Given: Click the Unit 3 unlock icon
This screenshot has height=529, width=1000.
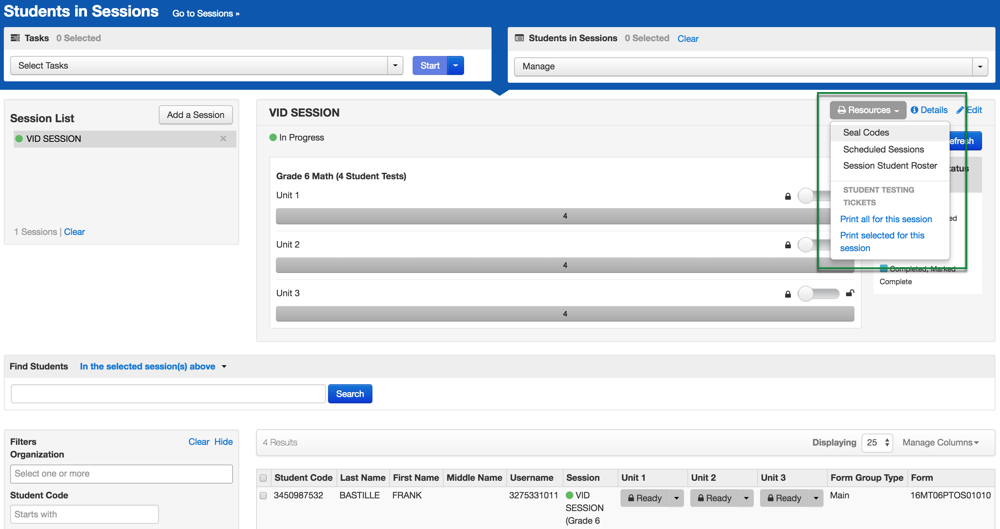Looking at the screenshot, I should click(x=850, y=294).
